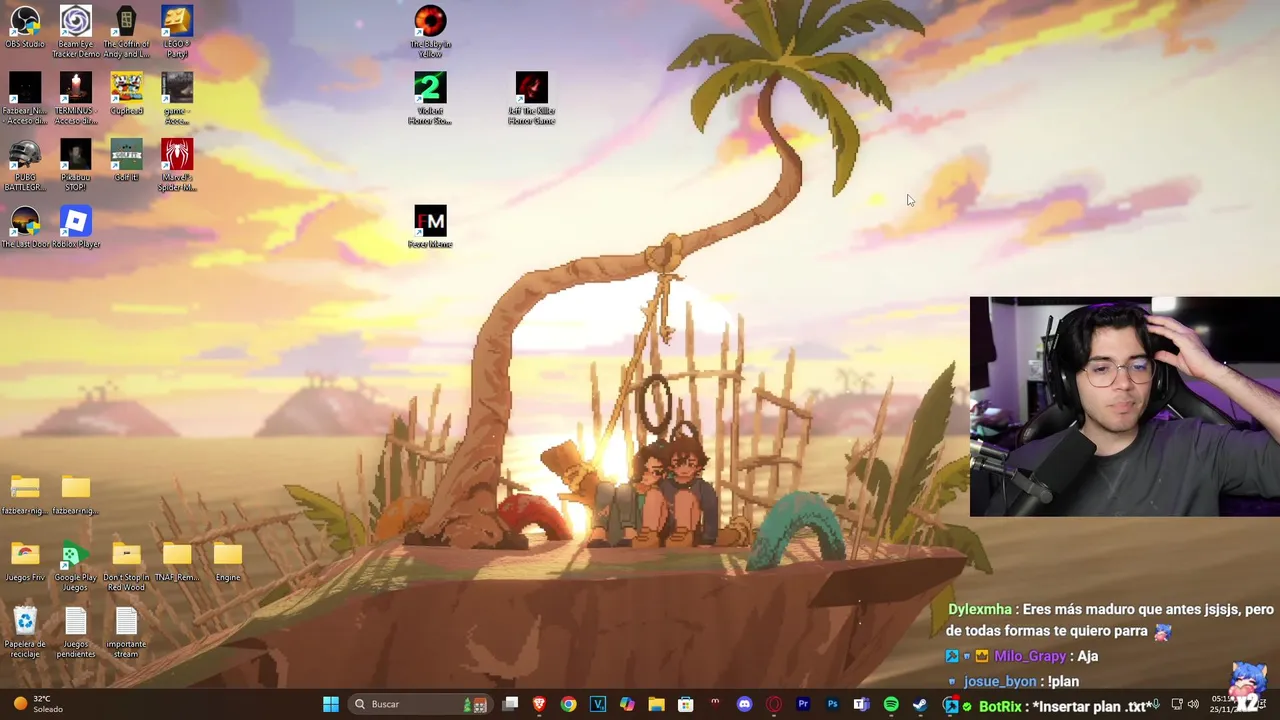The height and width of the screenshot is (720, 1280).
Task: Select the Juegos pendientes text file
Action: (75, 633)
